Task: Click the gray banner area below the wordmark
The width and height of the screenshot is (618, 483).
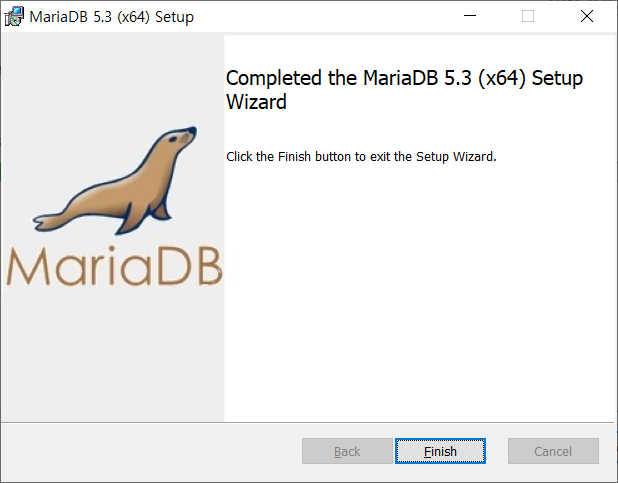Action: click(113, 355)
